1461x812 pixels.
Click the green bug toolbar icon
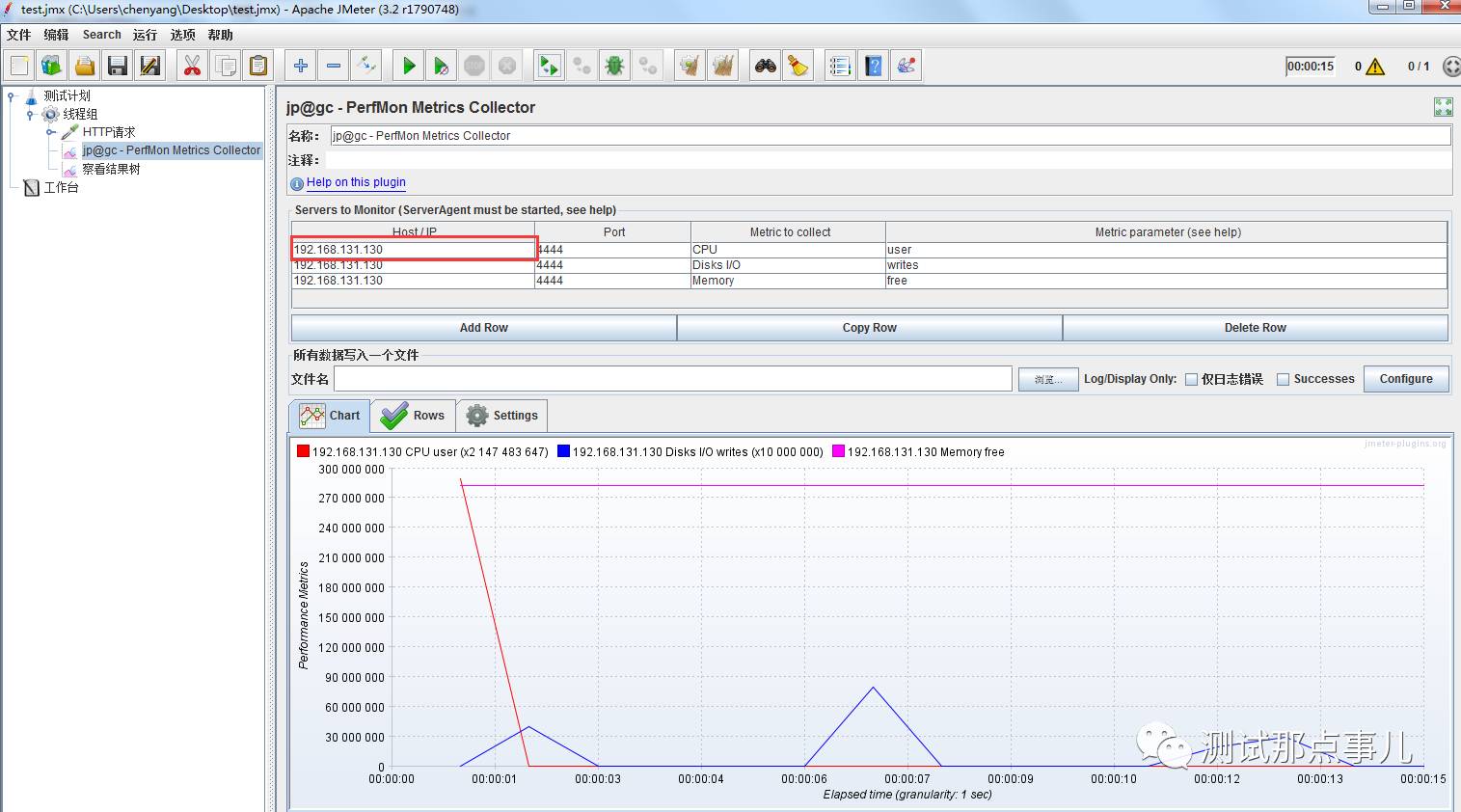coord(614,66)
